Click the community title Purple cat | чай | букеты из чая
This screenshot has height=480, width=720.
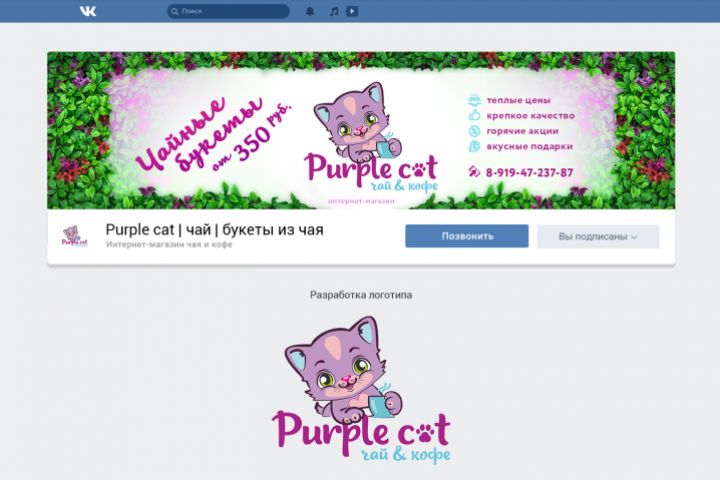[214, 230]
